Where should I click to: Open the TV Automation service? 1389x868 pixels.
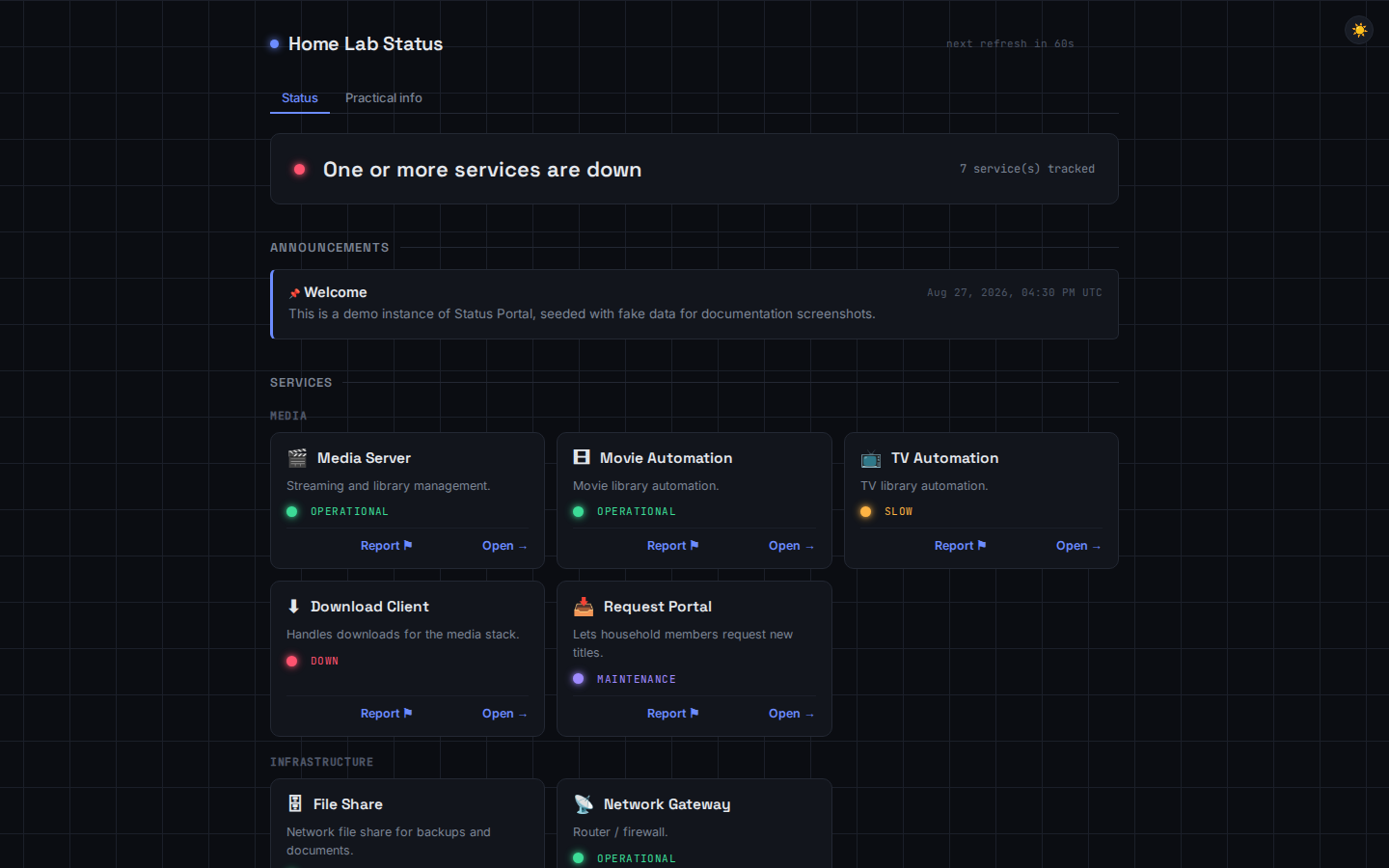tap(1078, 546)
